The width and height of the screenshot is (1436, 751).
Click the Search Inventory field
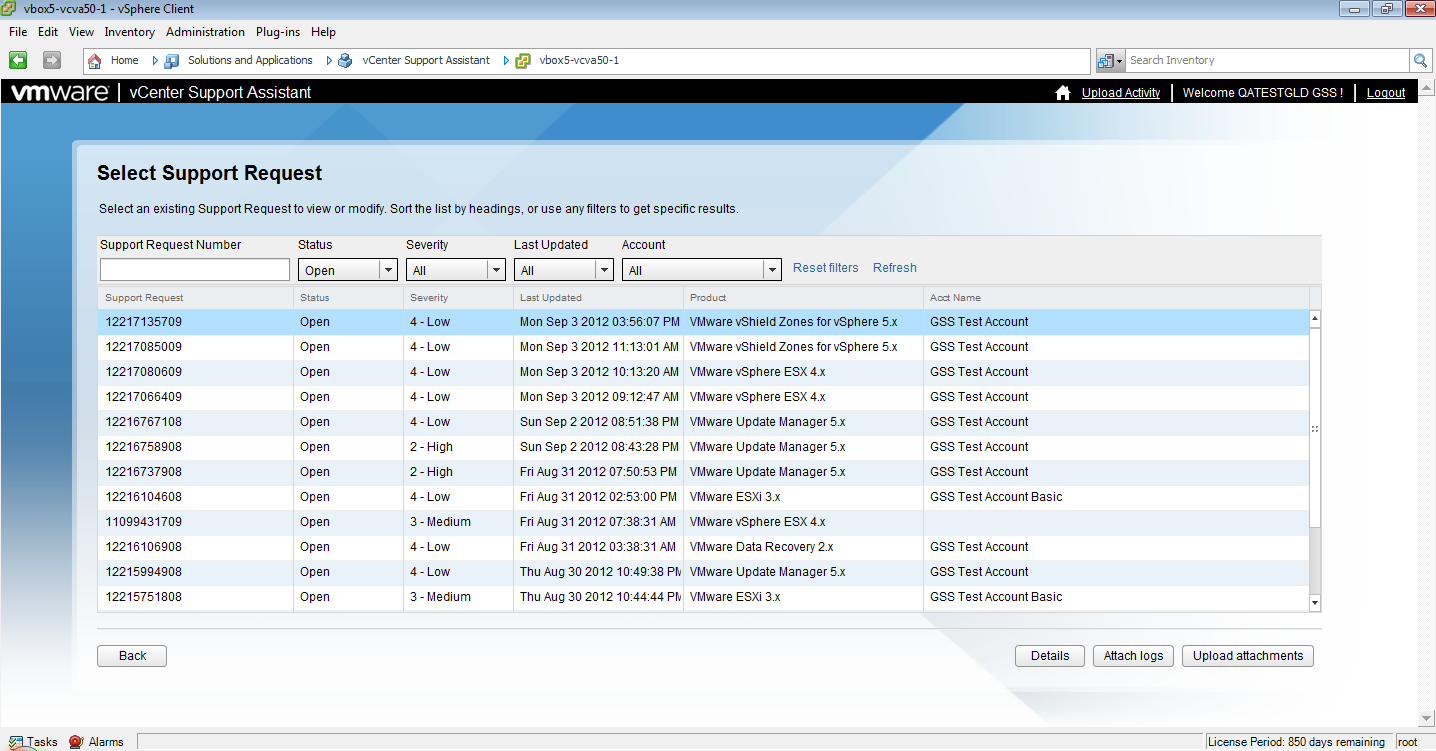click(x=1268, y=60)
